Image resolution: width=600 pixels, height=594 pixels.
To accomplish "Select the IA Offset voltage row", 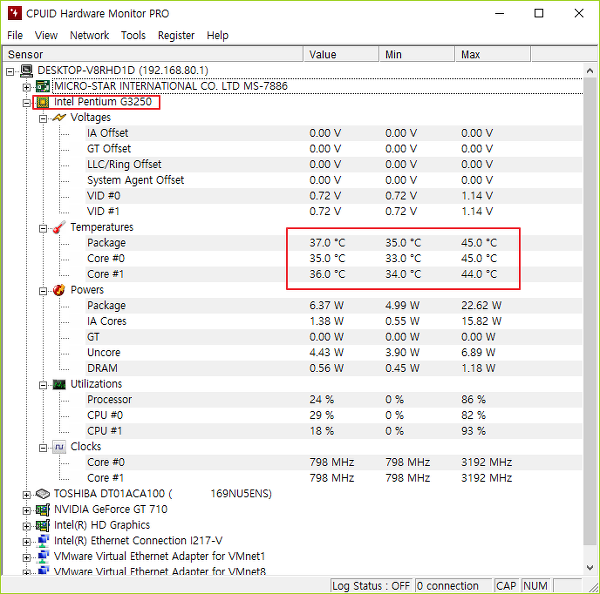I will (333, 133).
